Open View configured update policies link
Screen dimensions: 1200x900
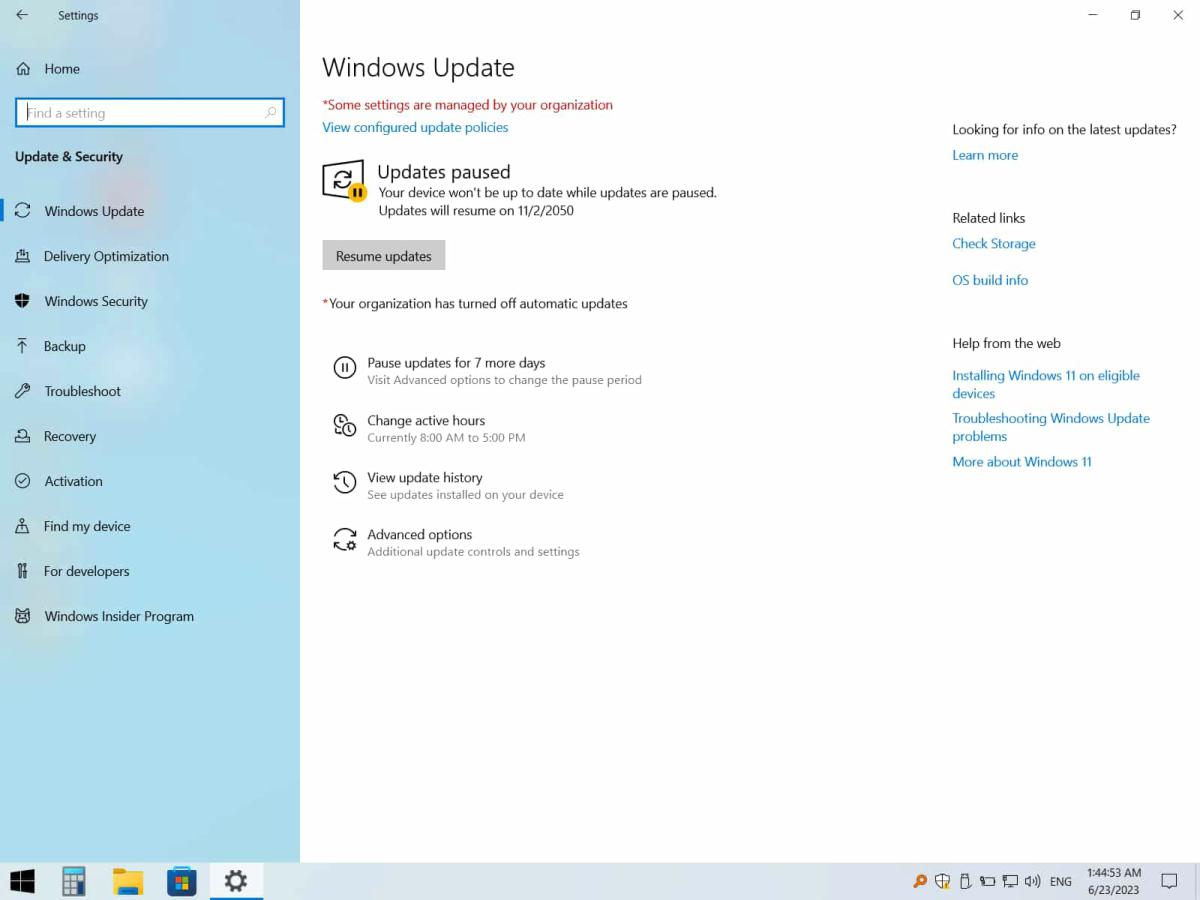click(x=415, y=127)
